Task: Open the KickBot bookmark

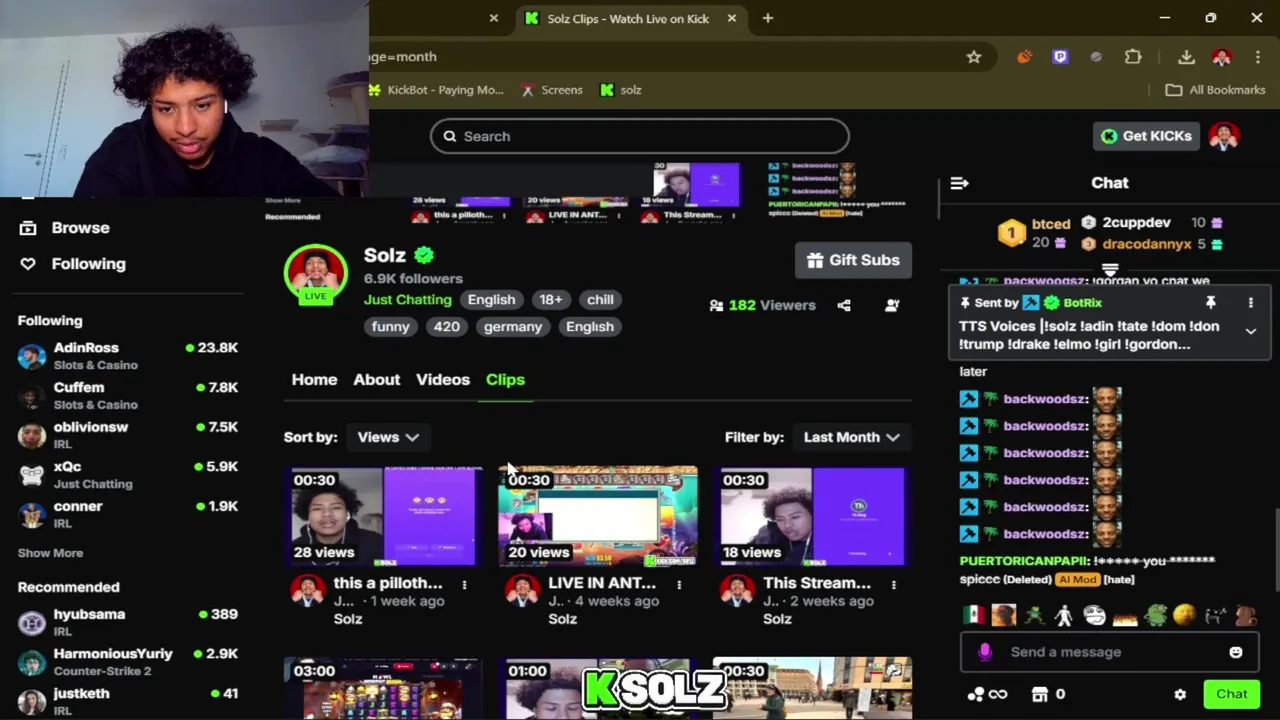Action: click(x=437, y=90)
